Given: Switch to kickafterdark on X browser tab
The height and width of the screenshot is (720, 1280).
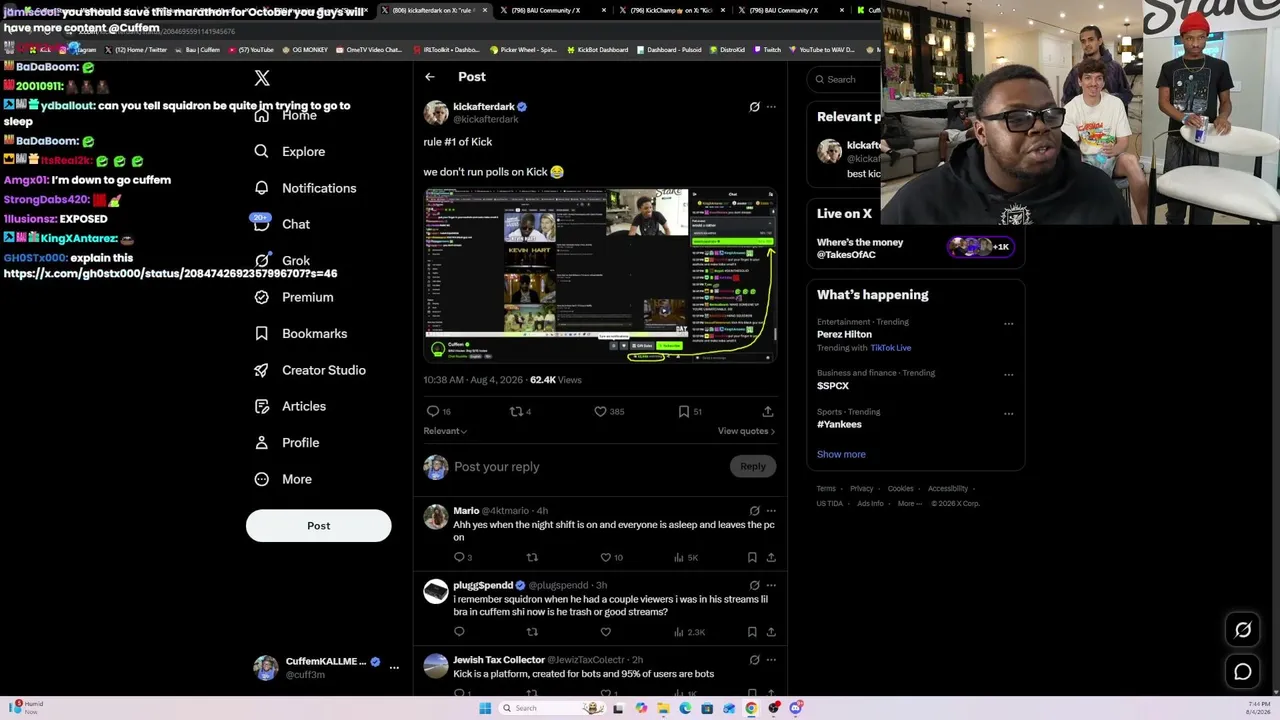Looking at the screenshot, I should (x=435, y=10).
